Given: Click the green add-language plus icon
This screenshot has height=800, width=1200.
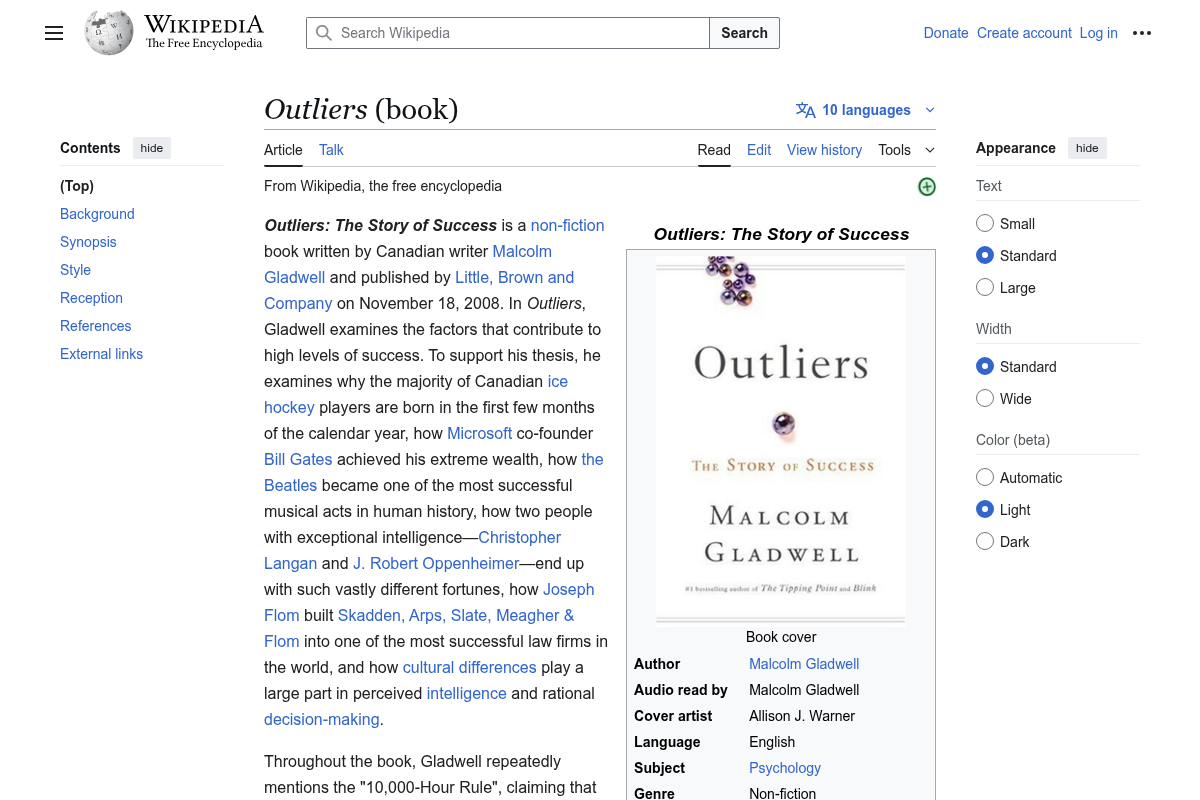Looking at the screenshot, I should (926, 186).
